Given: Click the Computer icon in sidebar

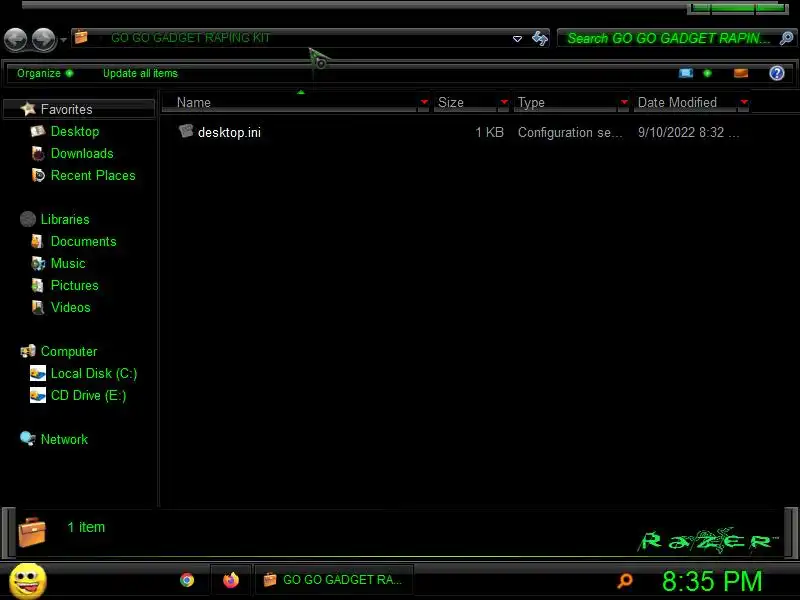Looking at the screenshot, I should coord(28,351).
